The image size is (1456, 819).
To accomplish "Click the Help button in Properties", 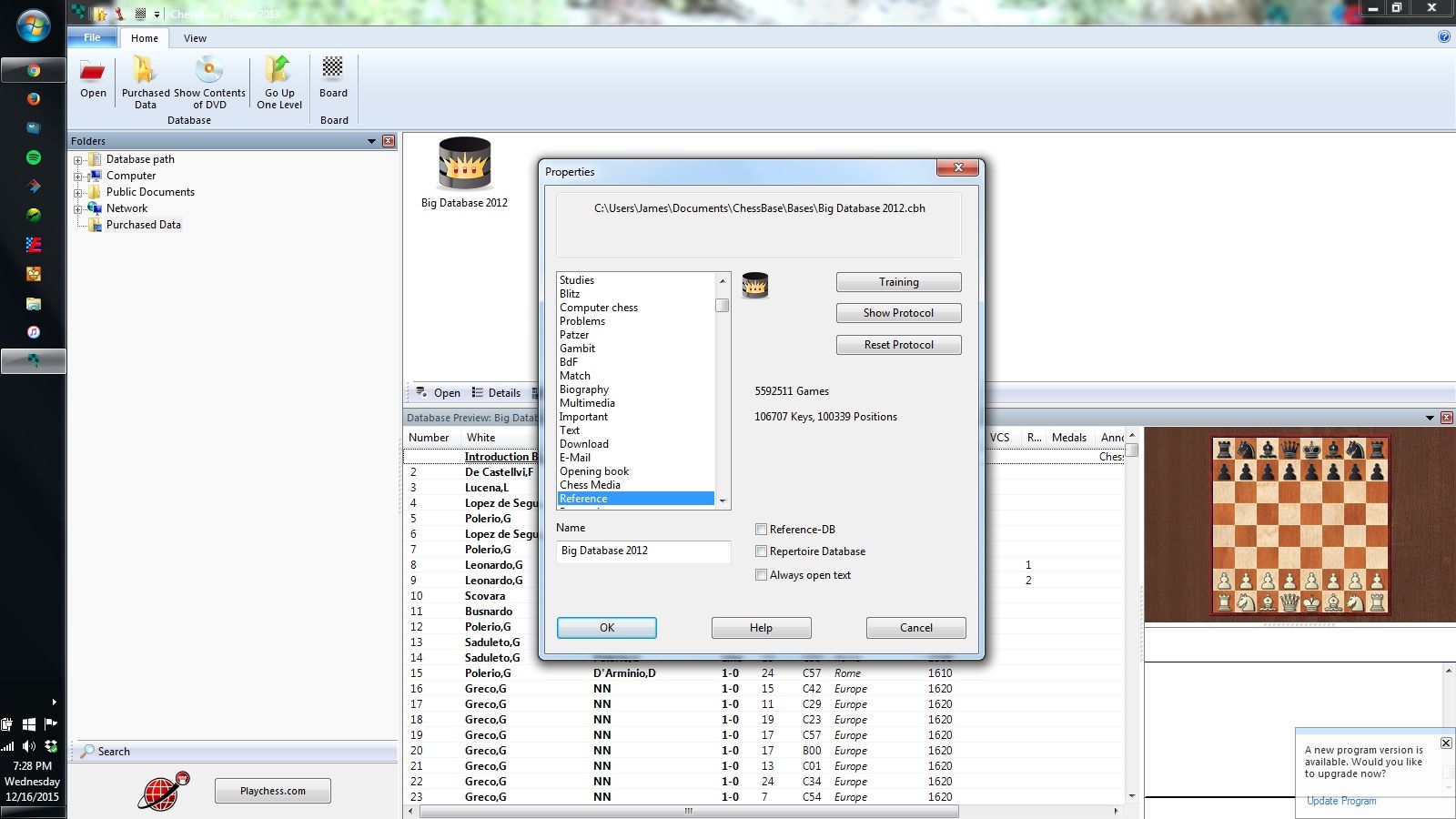I will click(x=762, y=628).
